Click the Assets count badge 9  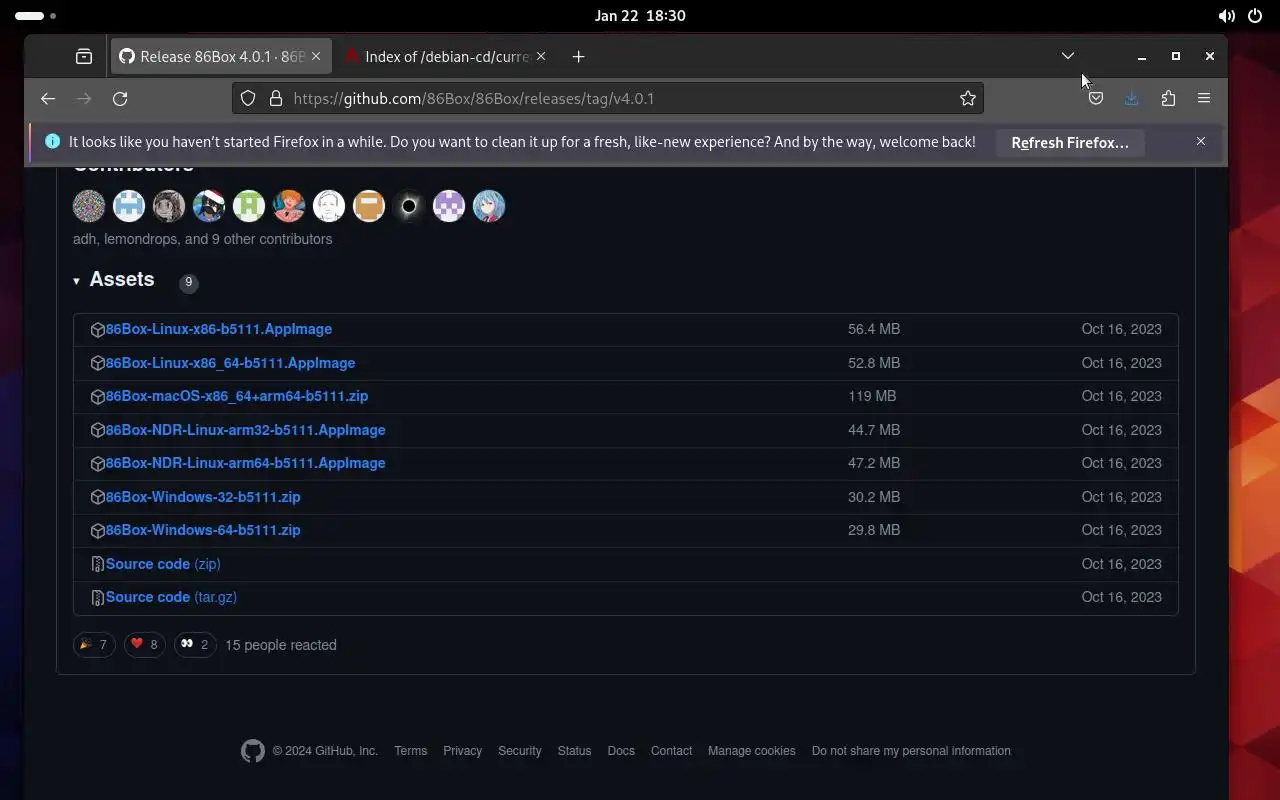pyautogui.click(x=188, y=282)
